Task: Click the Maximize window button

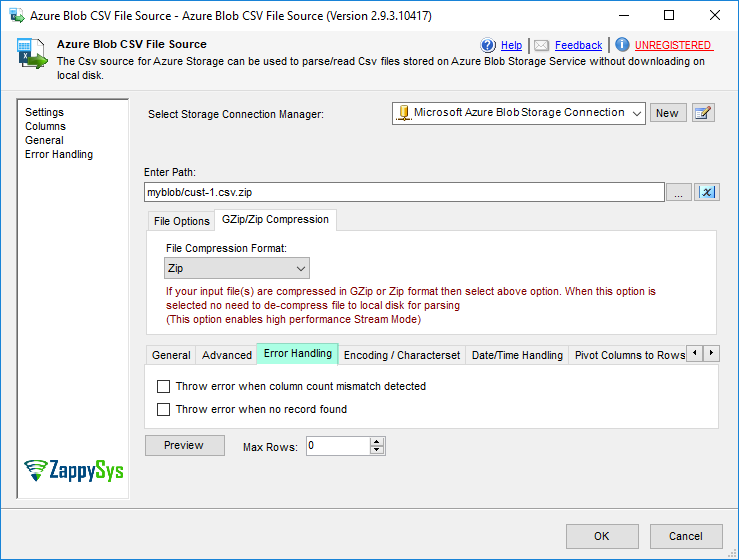Action: [669, 16]
